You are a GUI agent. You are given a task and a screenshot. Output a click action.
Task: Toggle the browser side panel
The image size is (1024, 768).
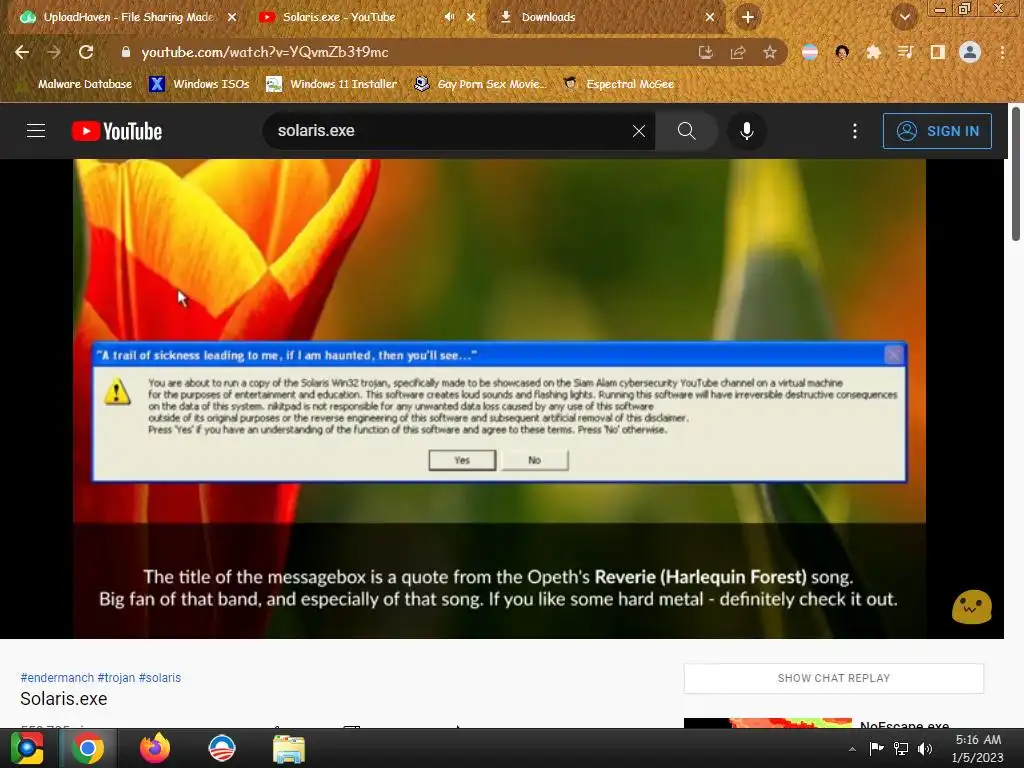coord(937,52)
